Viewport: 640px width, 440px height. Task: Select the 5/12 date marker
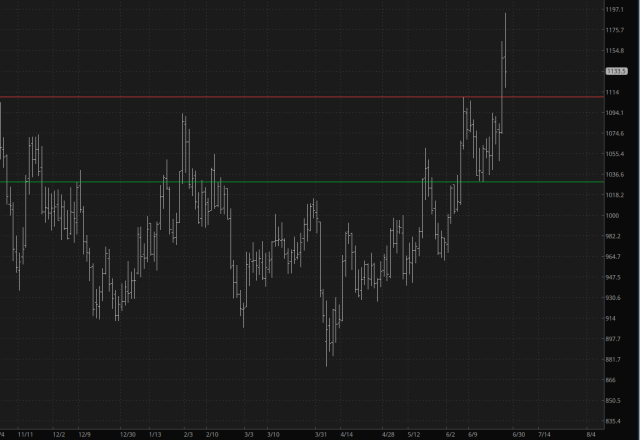point(414,435)
